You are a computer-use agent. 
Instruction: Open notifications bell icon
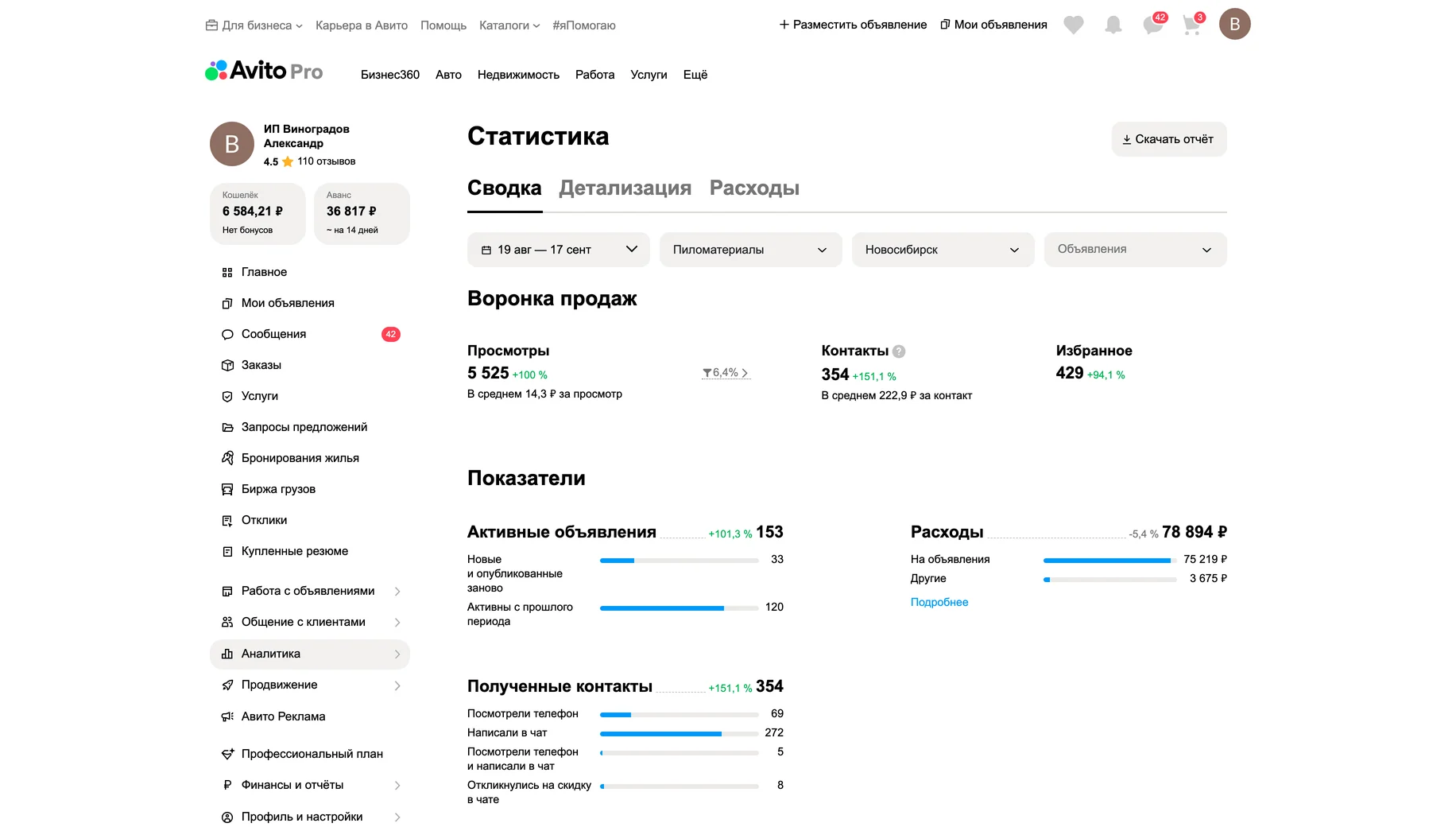1113,25
